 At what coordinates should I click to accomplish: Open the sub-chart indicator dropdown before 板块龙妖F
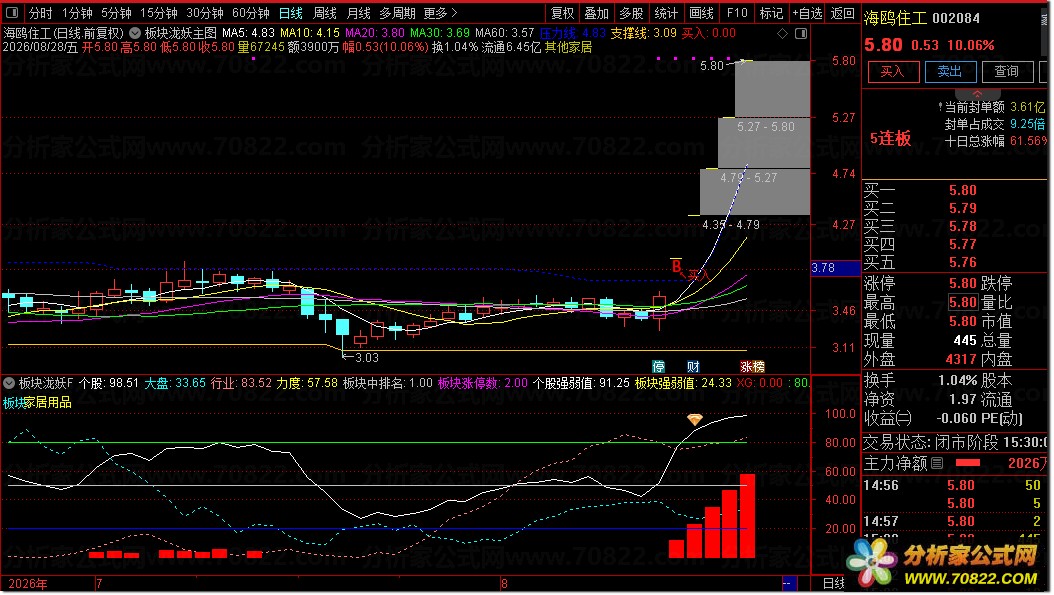9,383
